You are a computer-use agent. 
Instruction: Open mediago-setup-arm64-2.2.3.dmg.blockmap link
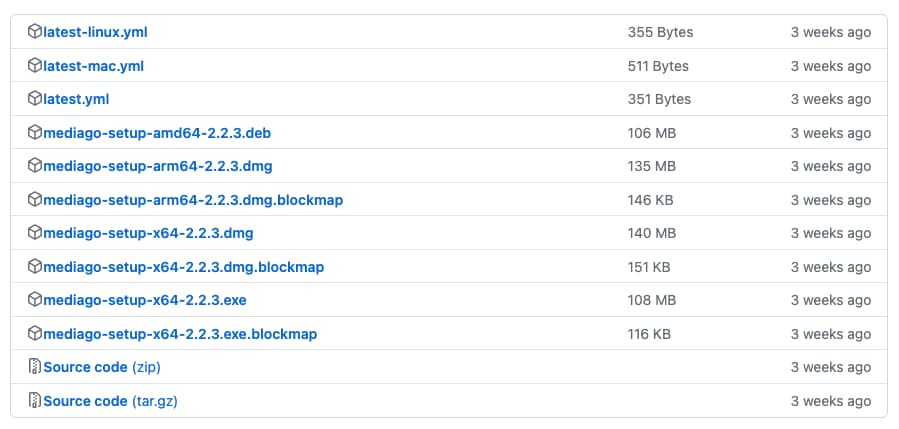[x=193, y=200]
